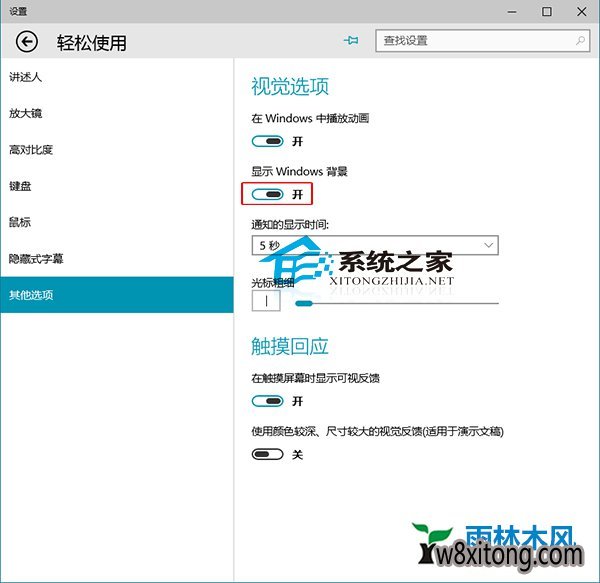Click the search magnifier icon
This screenshot has width=600, height=583.
pos(580,41)
